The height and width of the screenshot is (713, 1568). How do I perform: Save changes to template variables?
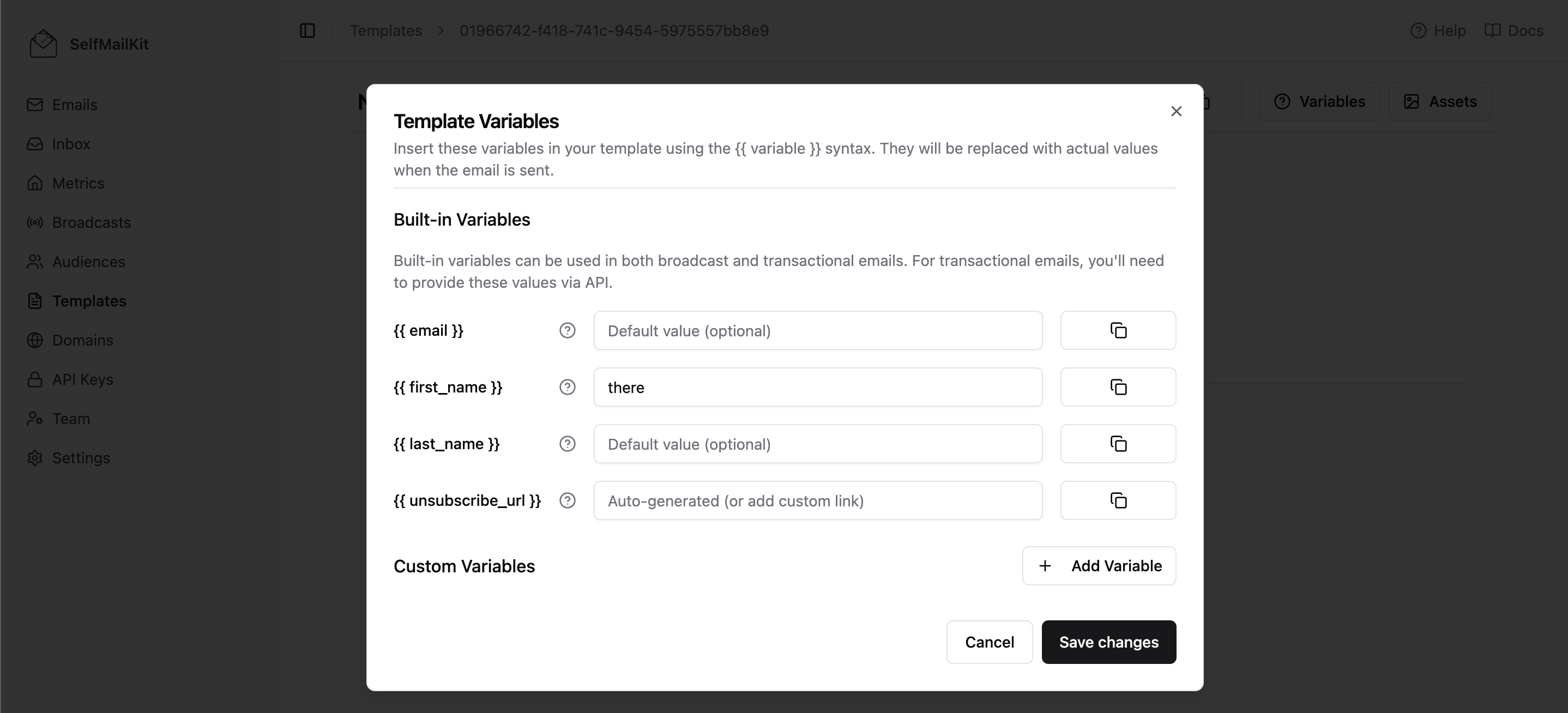[x=1108, y=642]
